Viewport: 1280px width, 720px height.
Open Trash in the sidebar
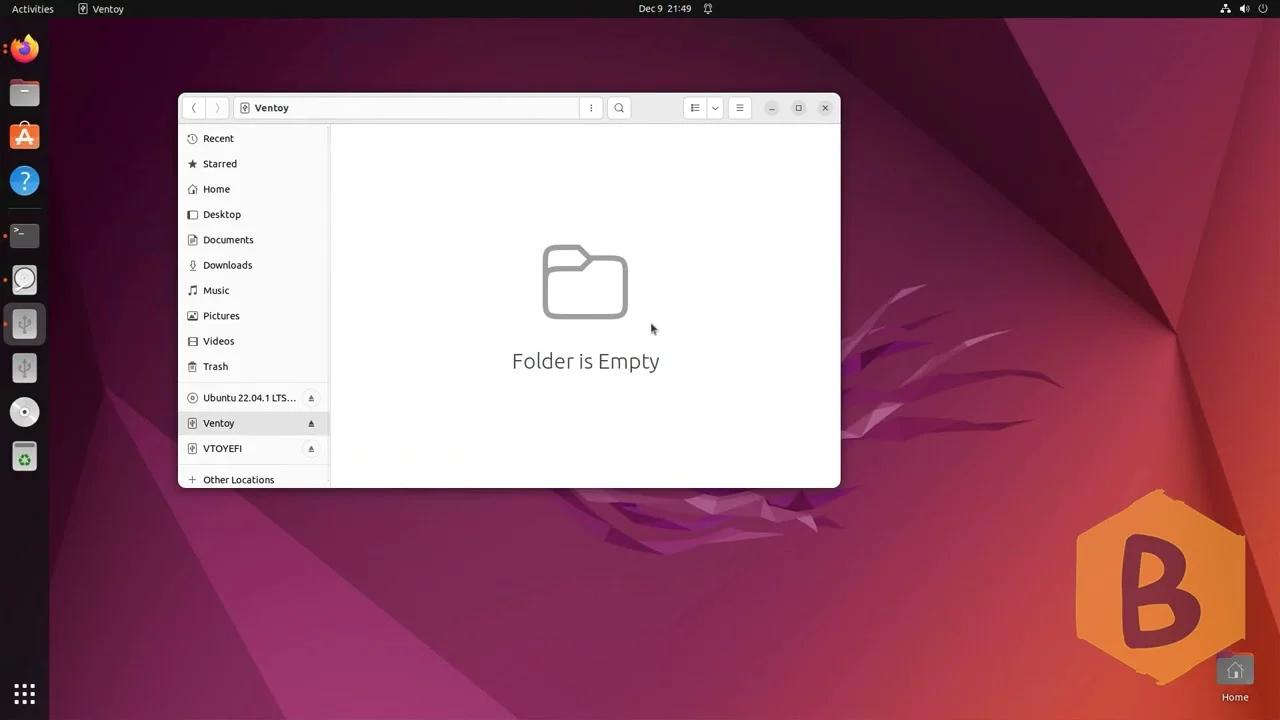254,367
